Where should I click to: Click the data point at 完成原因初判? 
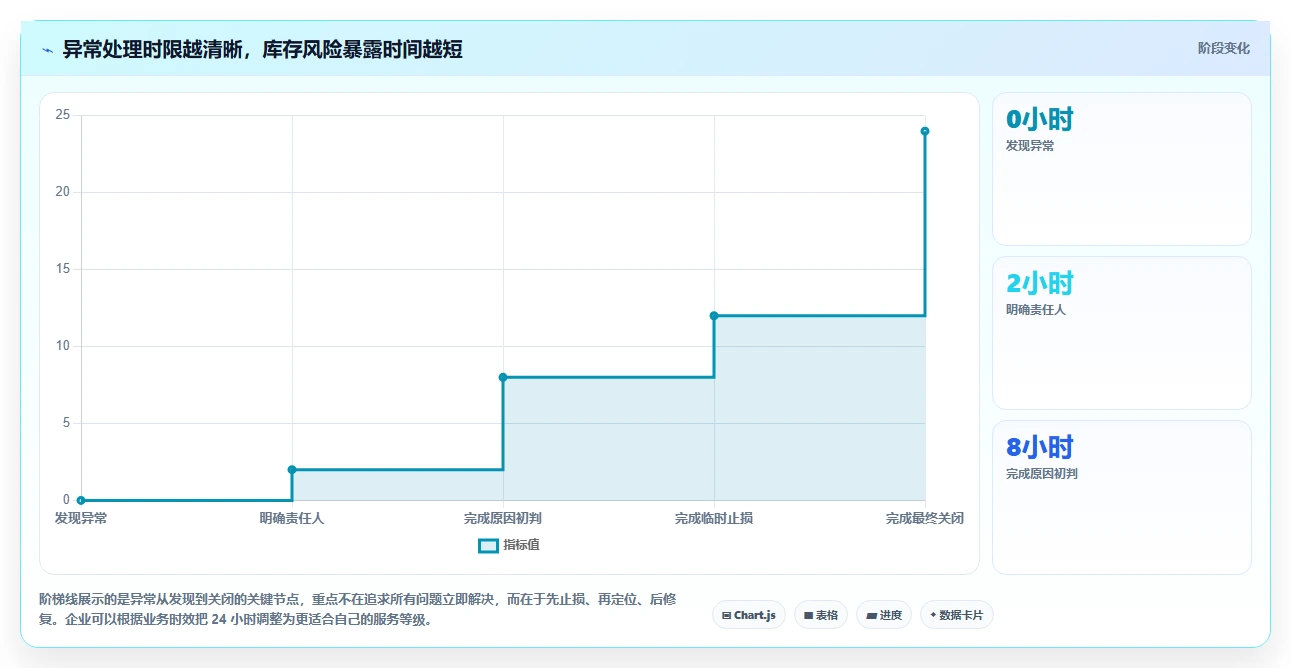(x=503, y=377)
